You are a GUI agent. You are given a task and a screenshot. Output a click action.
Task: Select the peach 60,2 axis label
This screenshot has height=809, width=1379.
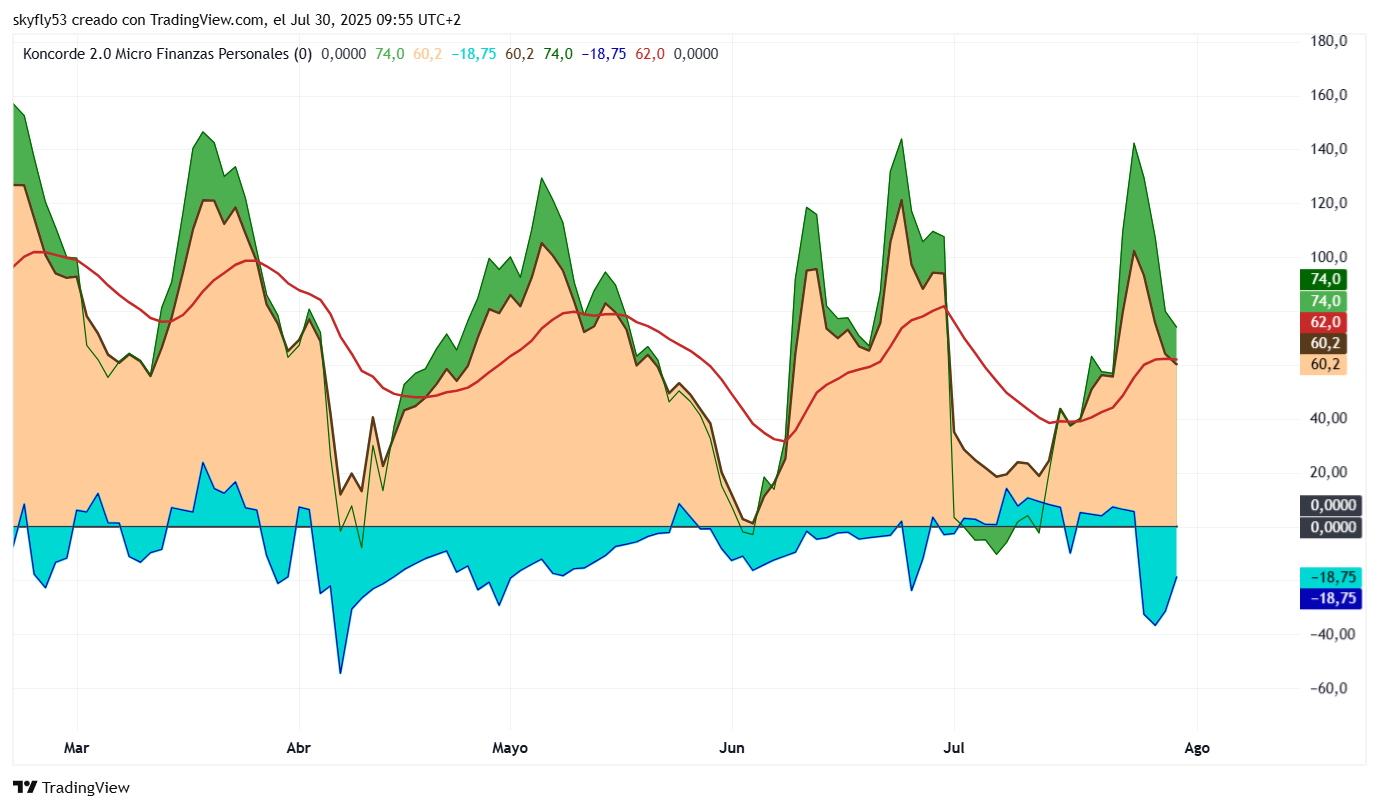click(1323, 364)
